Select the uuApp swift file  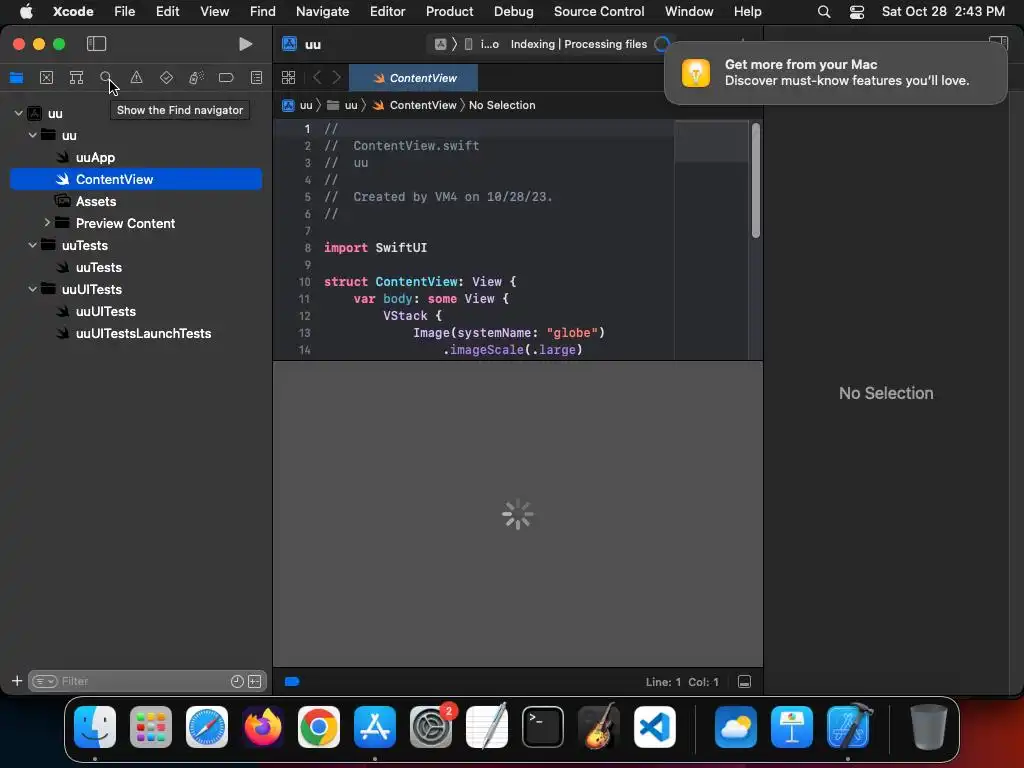point(95,157)
